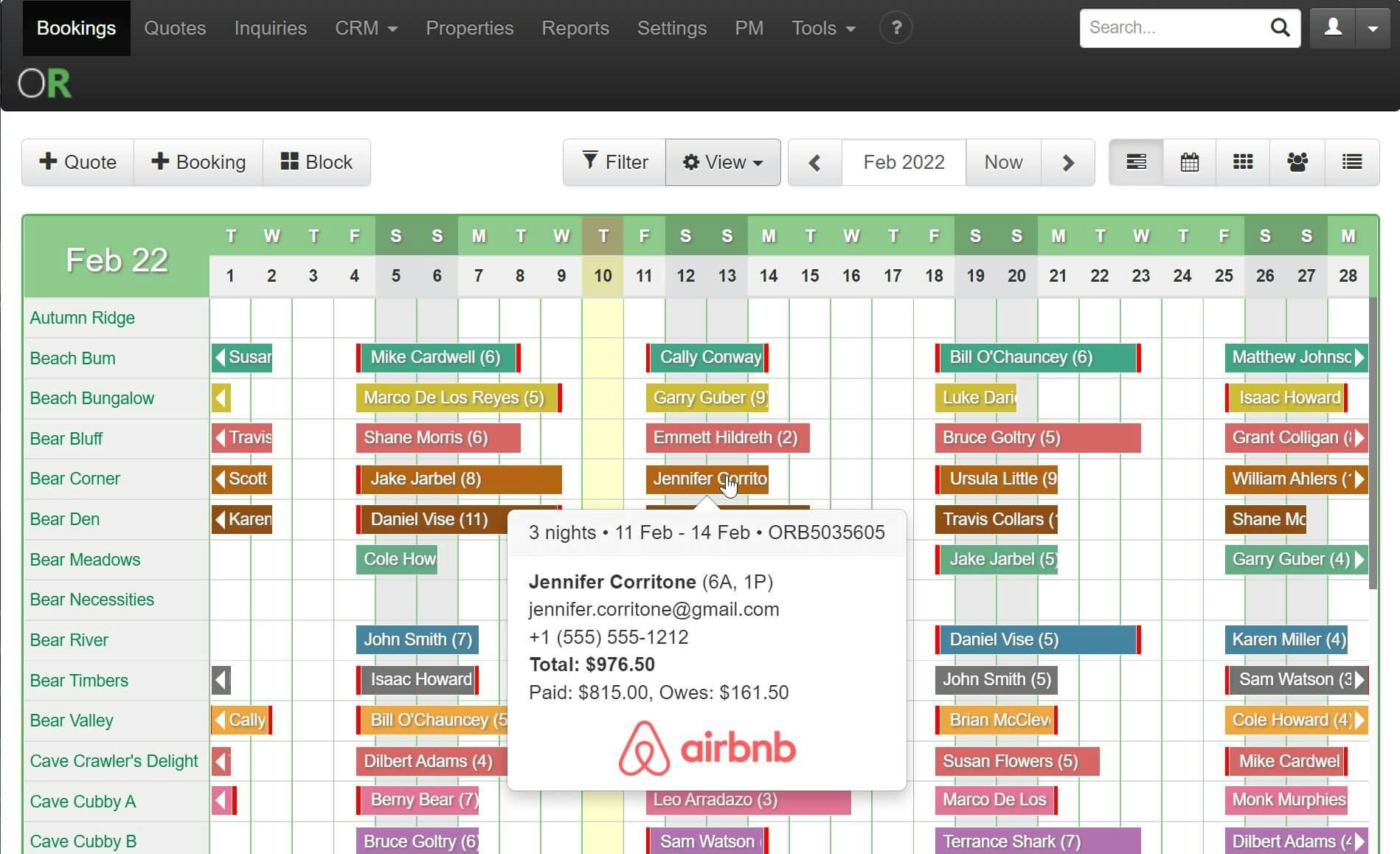This screenshot has width=1400, height=854.
Task: Expand the View options dropdown
Action: tap(723, 162)
